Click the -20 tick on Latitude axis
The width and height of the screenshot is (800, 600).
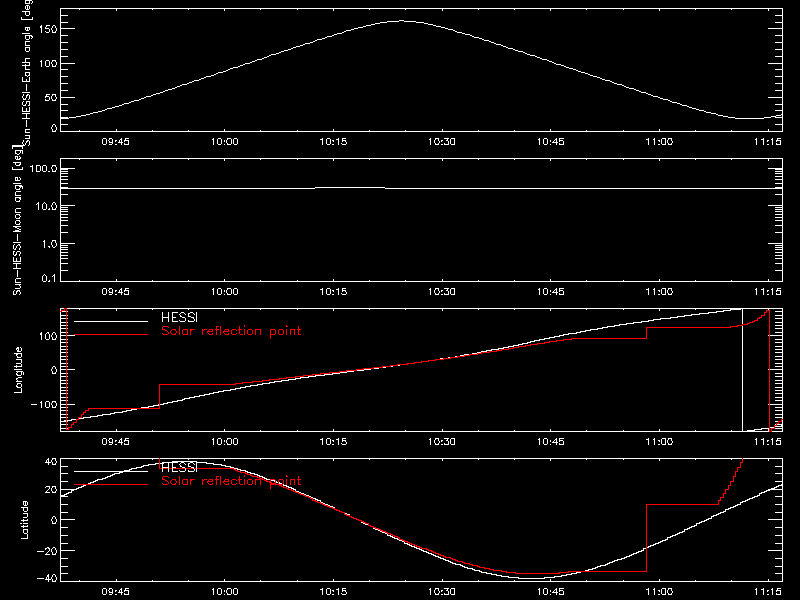47,551
